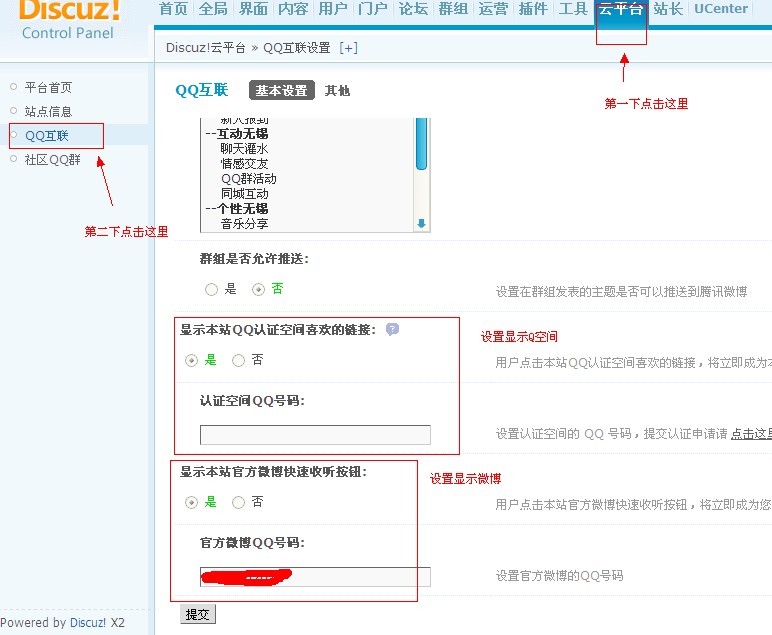Screen dimensions: 772x635
Task: Select the 云平台 top menu
Action: pos(621,9)
